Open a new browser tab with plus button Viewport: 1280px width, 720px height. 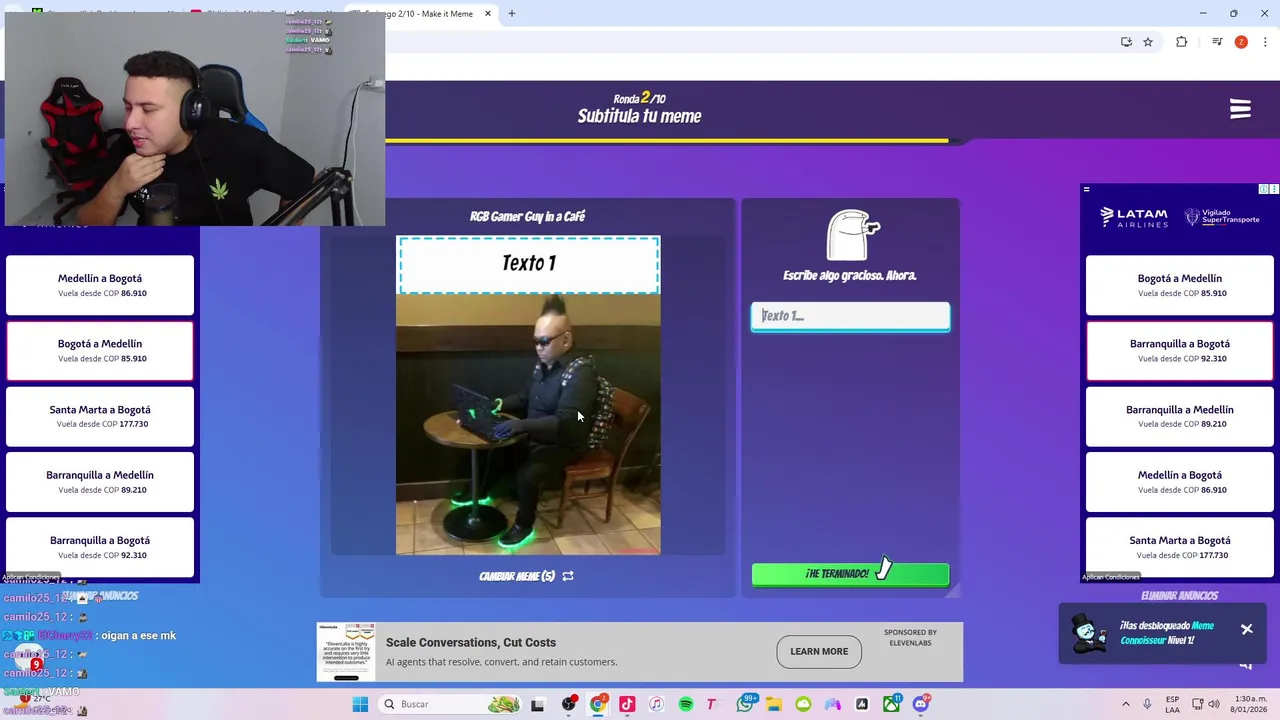pos(511,14)
